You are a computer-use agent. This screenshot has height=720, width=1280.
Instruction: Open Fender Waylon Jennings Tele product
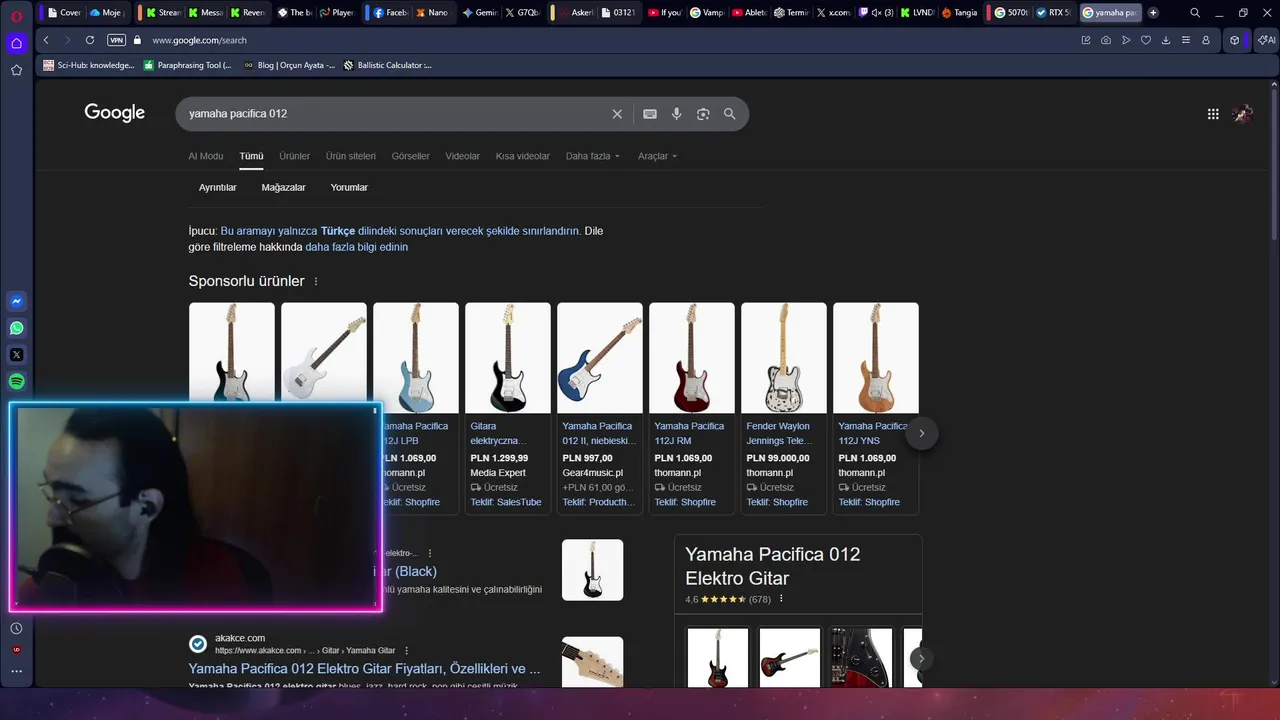(784, 408)
